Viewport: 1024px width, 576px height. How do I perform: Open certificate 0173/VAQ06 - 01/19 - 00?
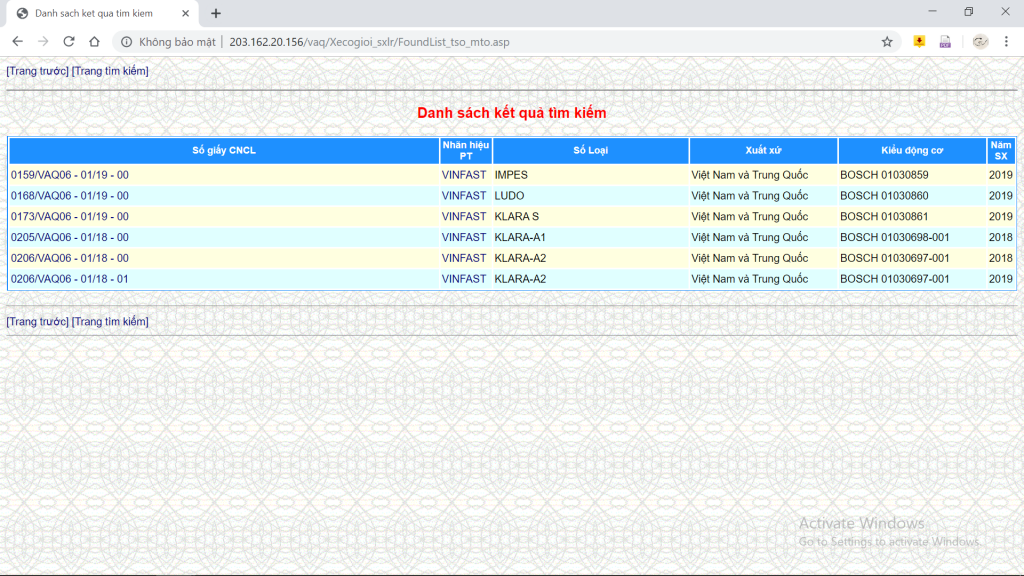69,217
